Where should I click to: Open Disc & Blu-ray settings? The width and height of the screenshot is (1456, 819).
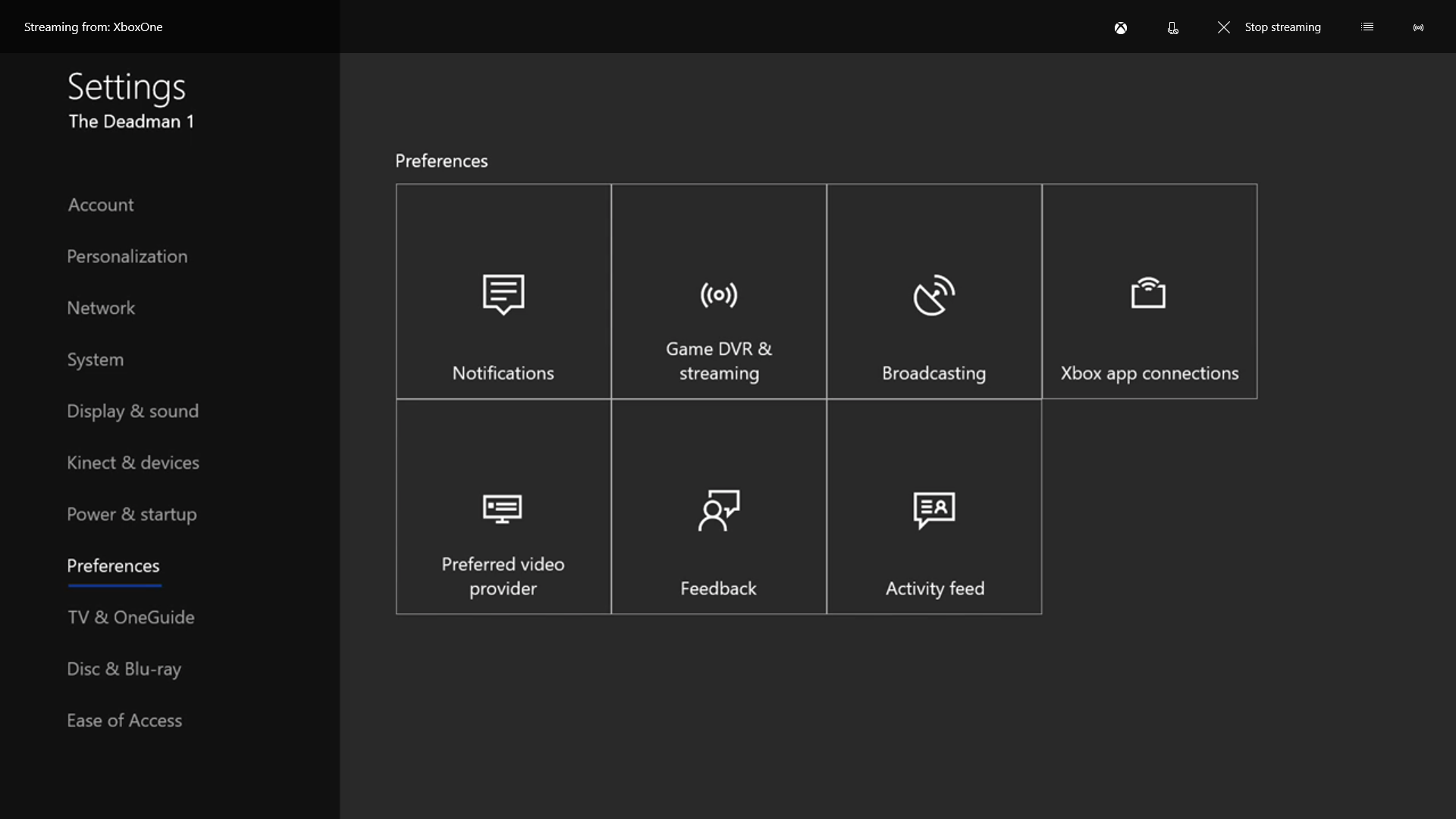124,669
